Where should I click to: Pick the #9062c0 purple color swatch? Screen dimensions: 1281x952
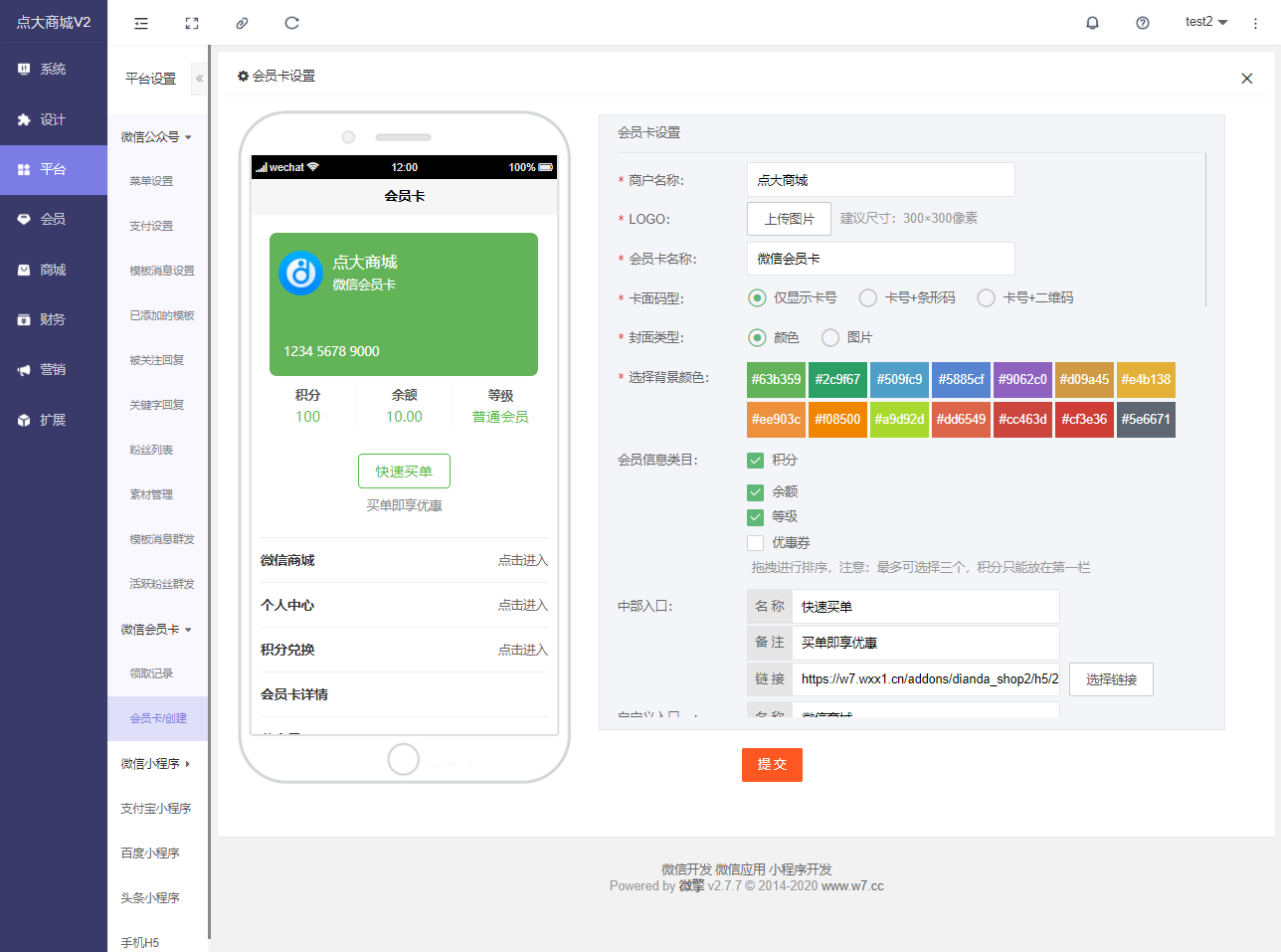1022,379
